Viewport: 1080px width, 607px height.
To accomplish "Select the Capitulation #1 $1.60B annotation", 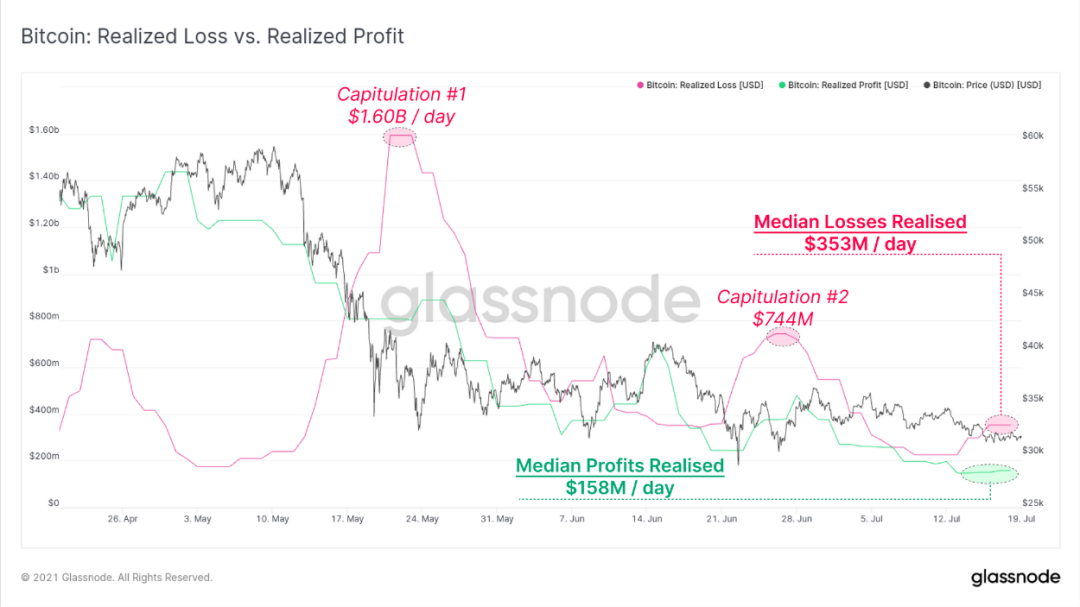I will [x=402, y=105].
